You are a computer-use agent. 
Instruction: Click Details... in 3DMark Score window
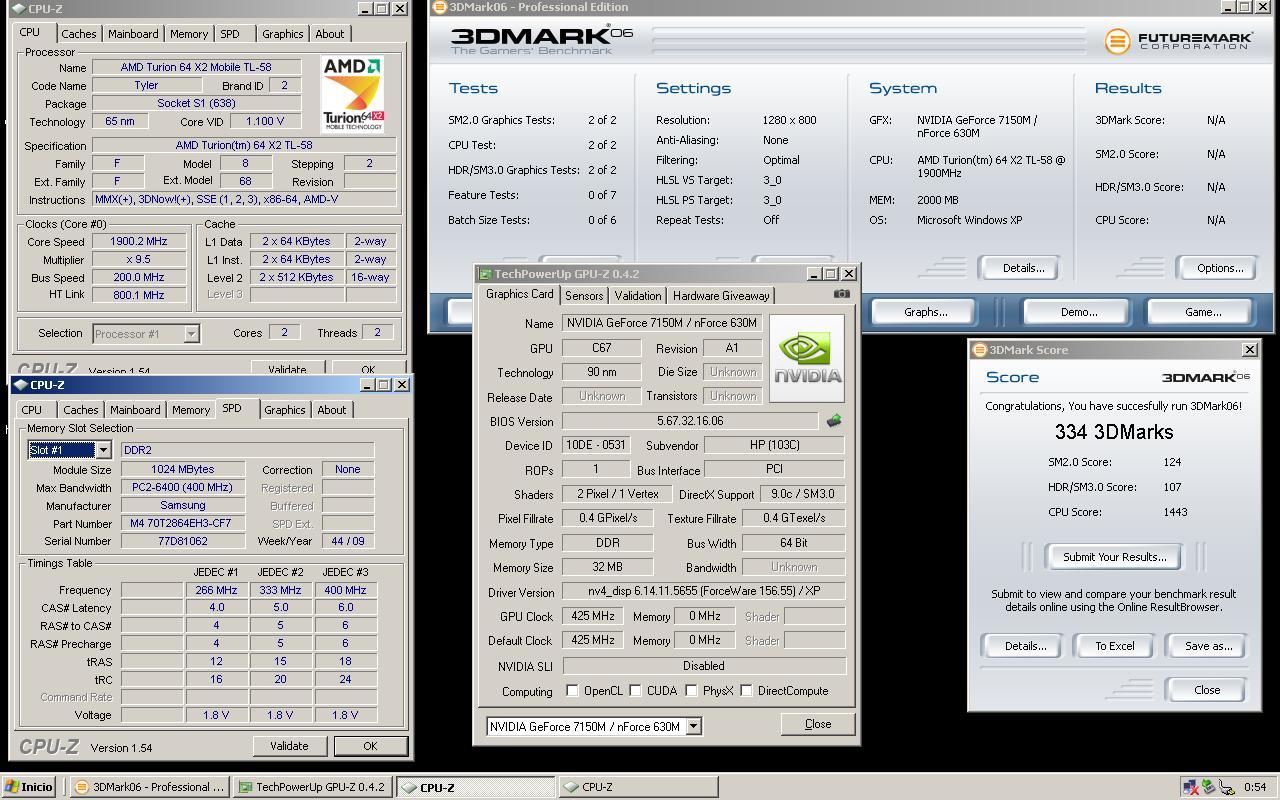point(1025,646)
